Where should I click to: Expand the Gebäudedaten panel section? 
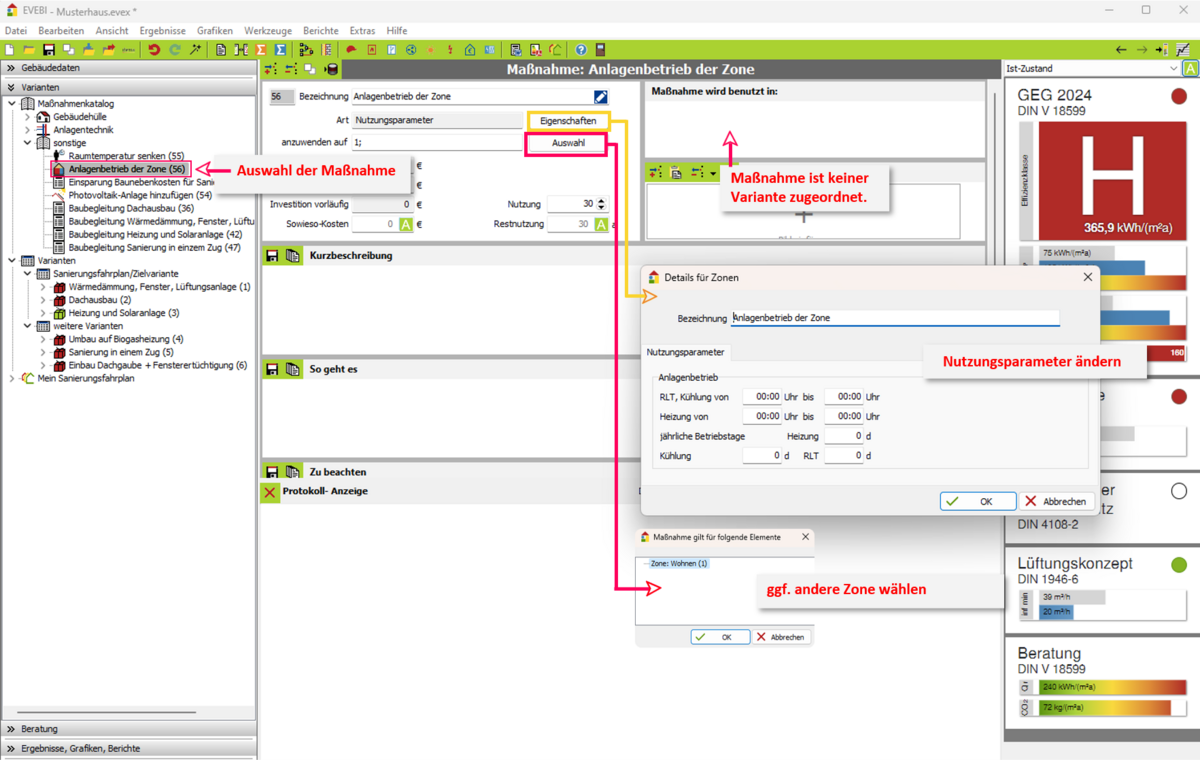pos(11,68)
